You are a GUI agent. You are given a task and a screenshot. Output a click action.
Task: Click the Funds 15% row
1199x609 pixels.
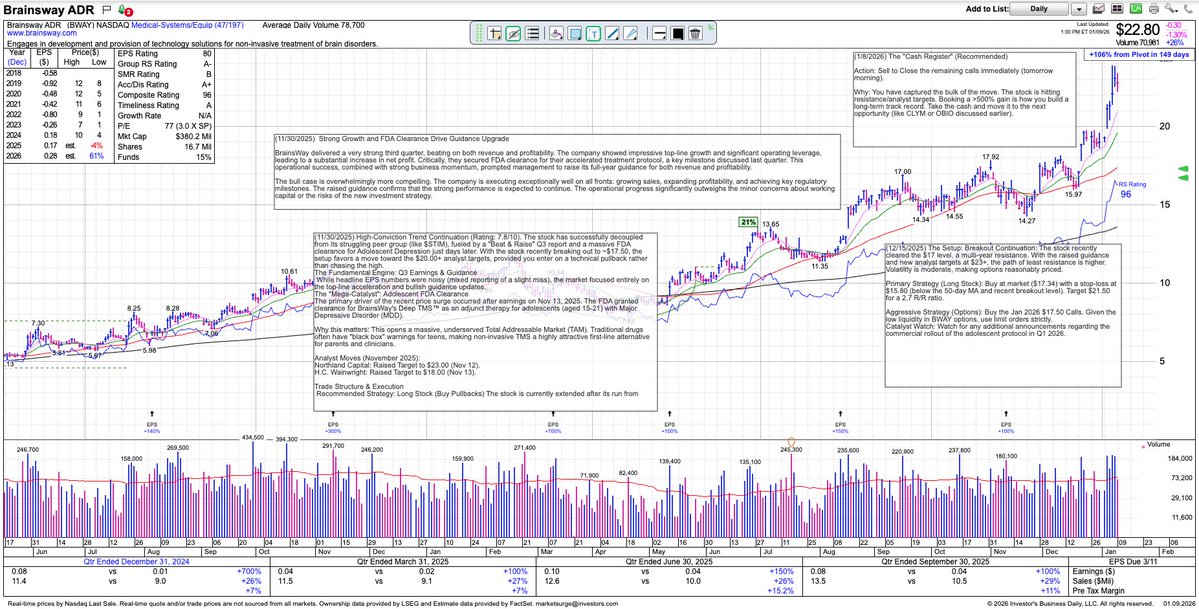coord(164,158)
